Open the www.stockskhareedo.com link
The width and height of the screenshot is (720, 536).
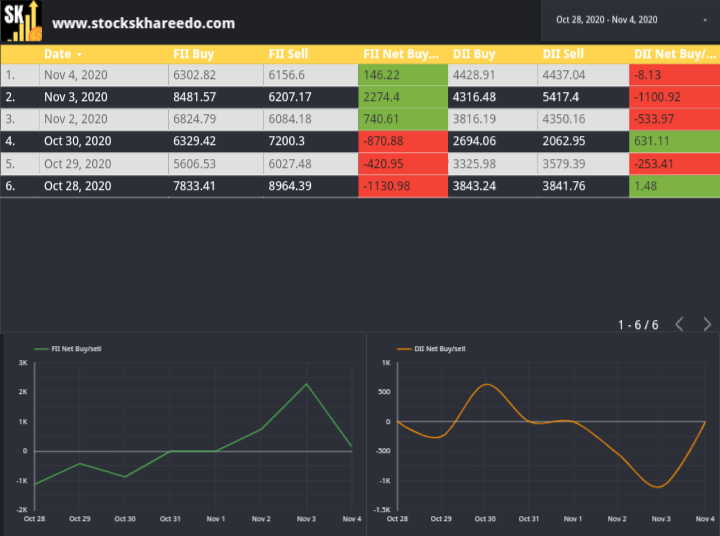(143, 23)
